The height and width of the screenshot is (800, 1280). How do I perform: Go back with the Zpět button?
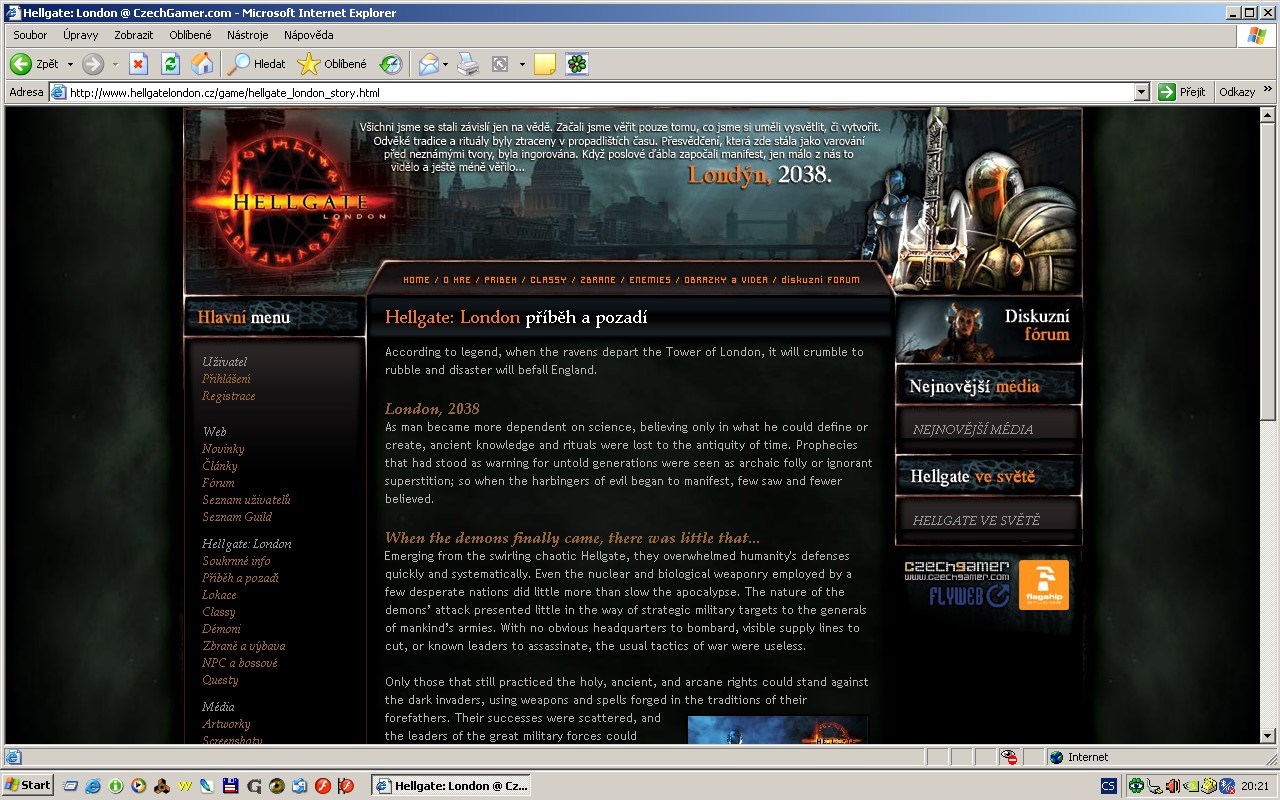coord(34,64)
